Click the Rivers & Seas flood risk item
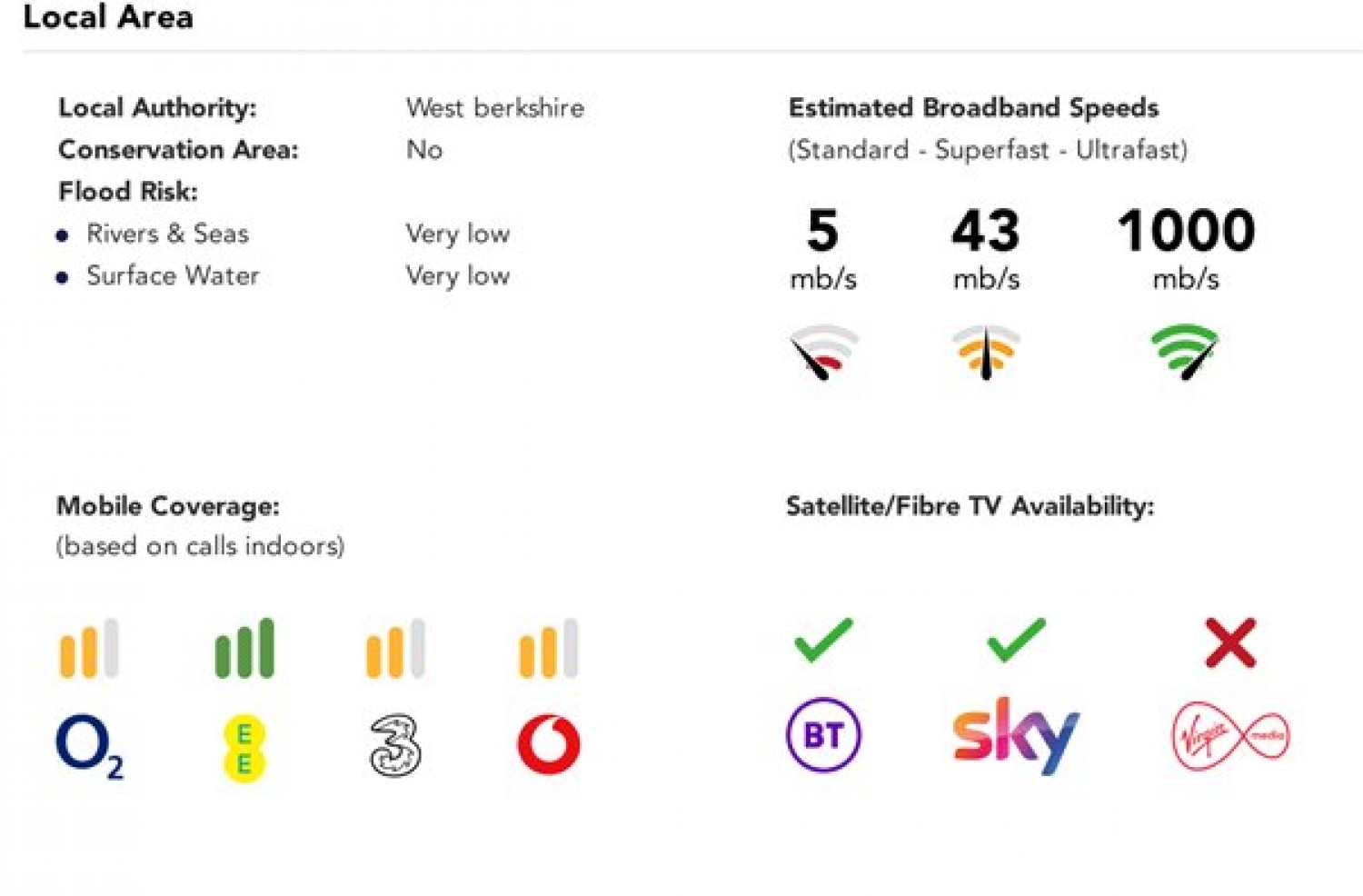 167,234
